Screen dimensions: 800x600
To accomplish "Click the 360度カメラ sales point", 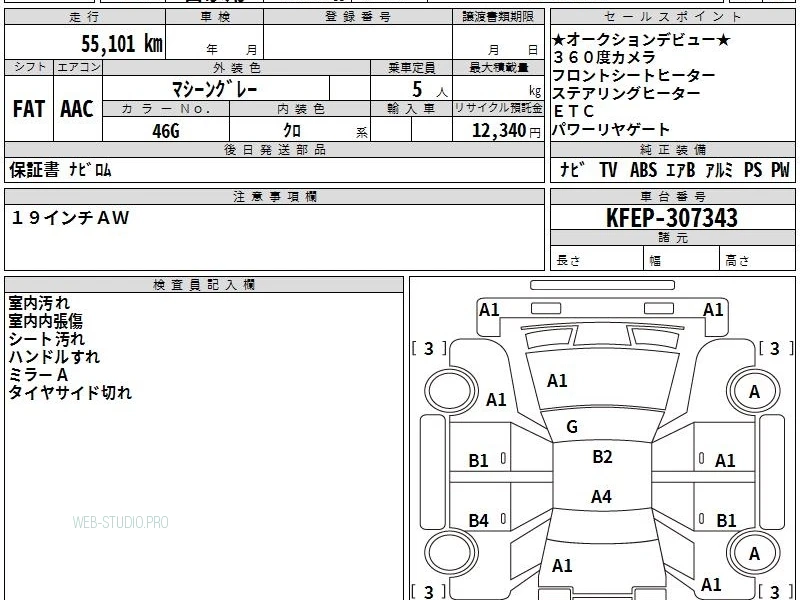I will pos(604,58).
